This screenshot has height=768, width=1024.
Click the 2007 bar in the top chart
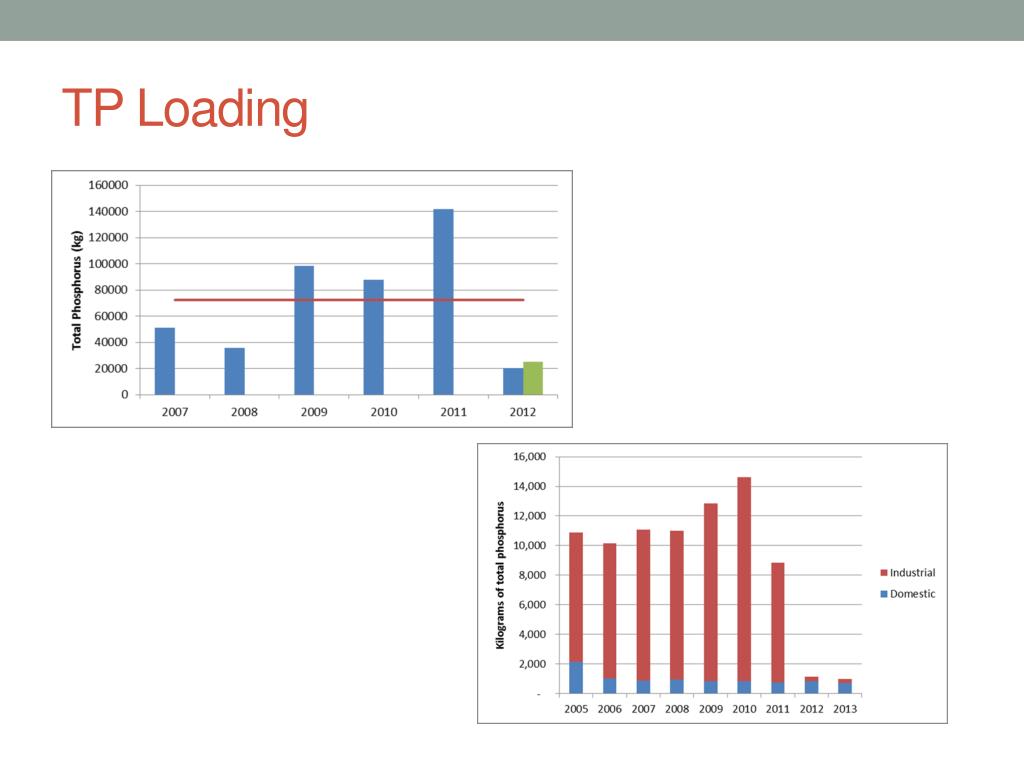point(165,361)
